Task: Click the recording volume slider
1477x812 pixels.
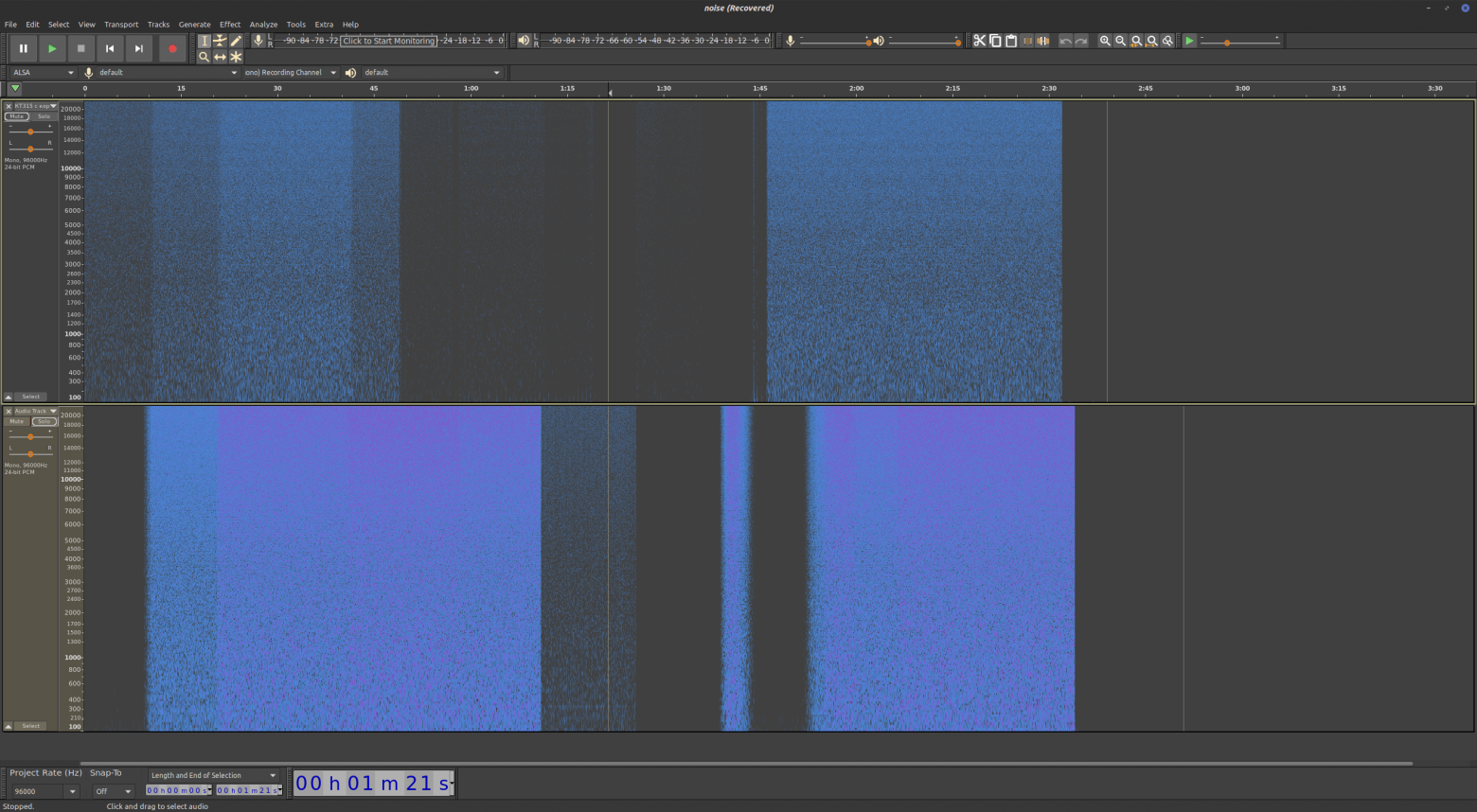Action: (835, 41)
